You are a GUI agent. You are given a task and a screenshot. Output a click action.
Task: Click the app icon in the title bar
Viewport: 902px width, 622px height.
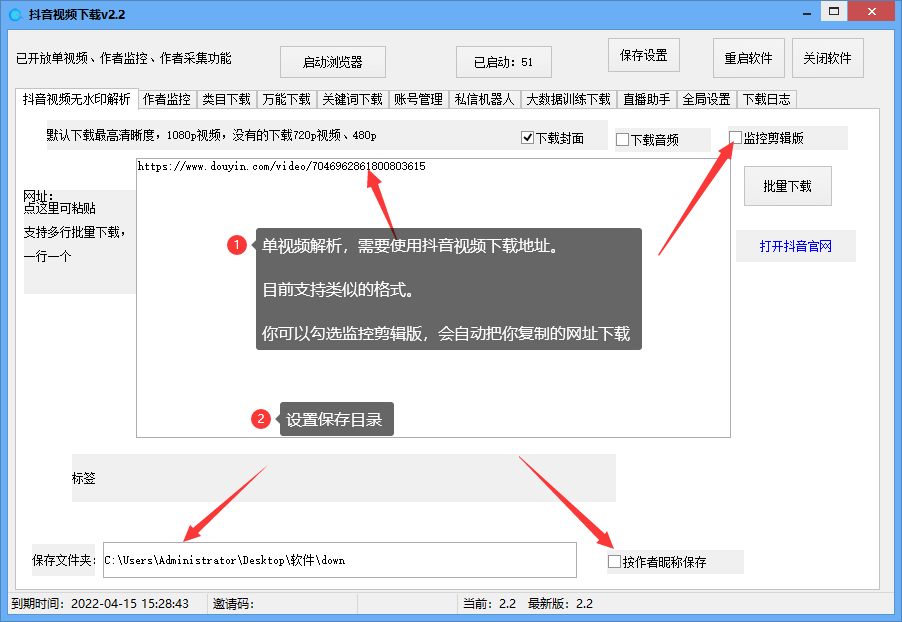point(16,15)
